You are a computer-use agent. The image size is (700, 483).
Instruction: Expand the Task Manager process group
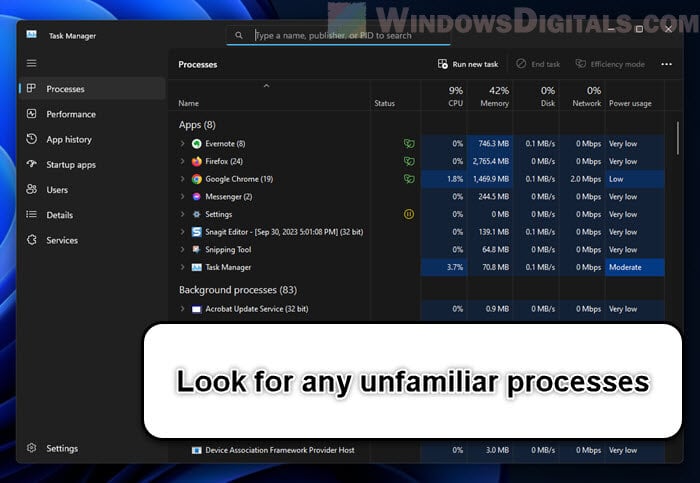coord(182,267)
